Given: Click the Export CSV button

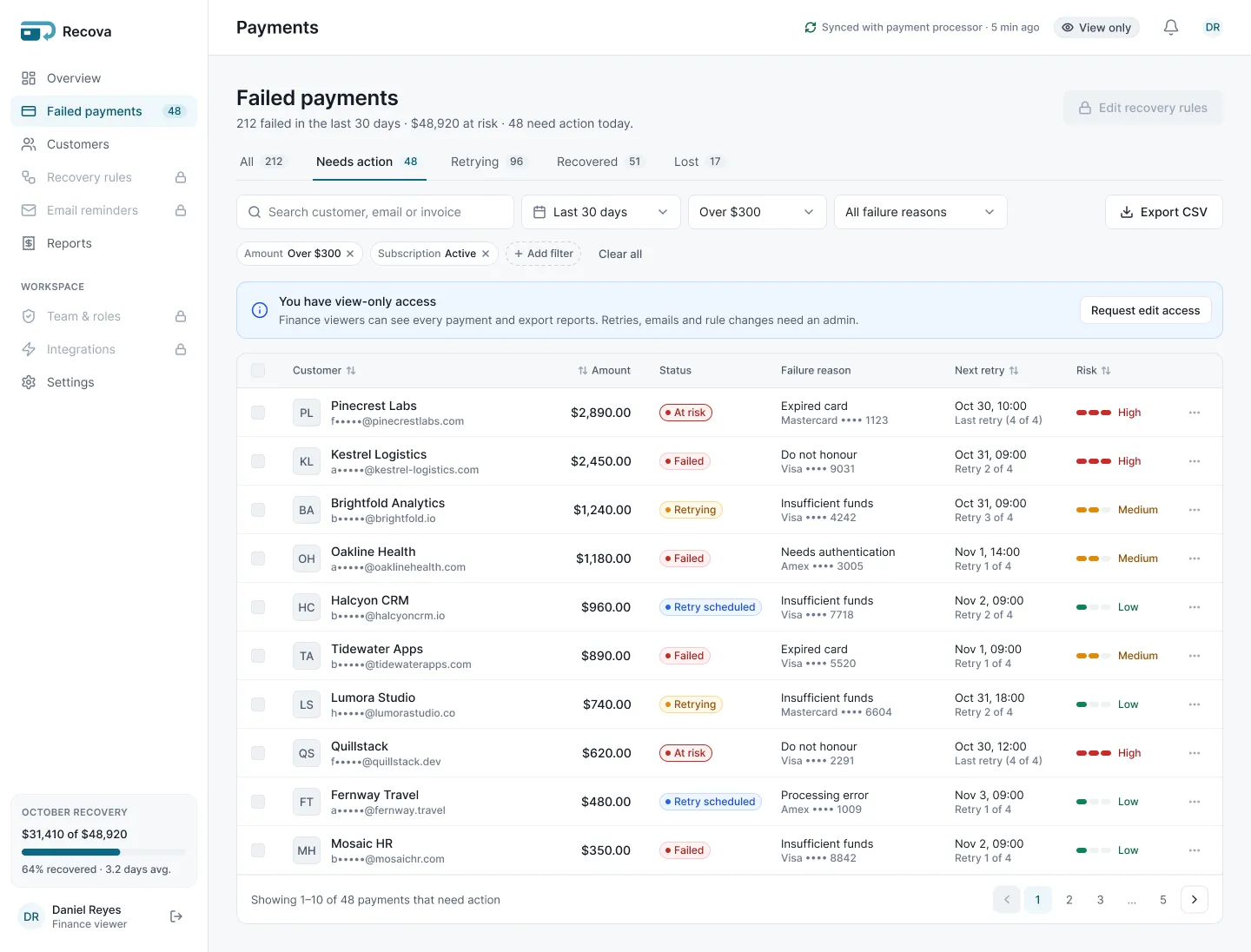Looking at the screenshot, I should [1164, 212].
